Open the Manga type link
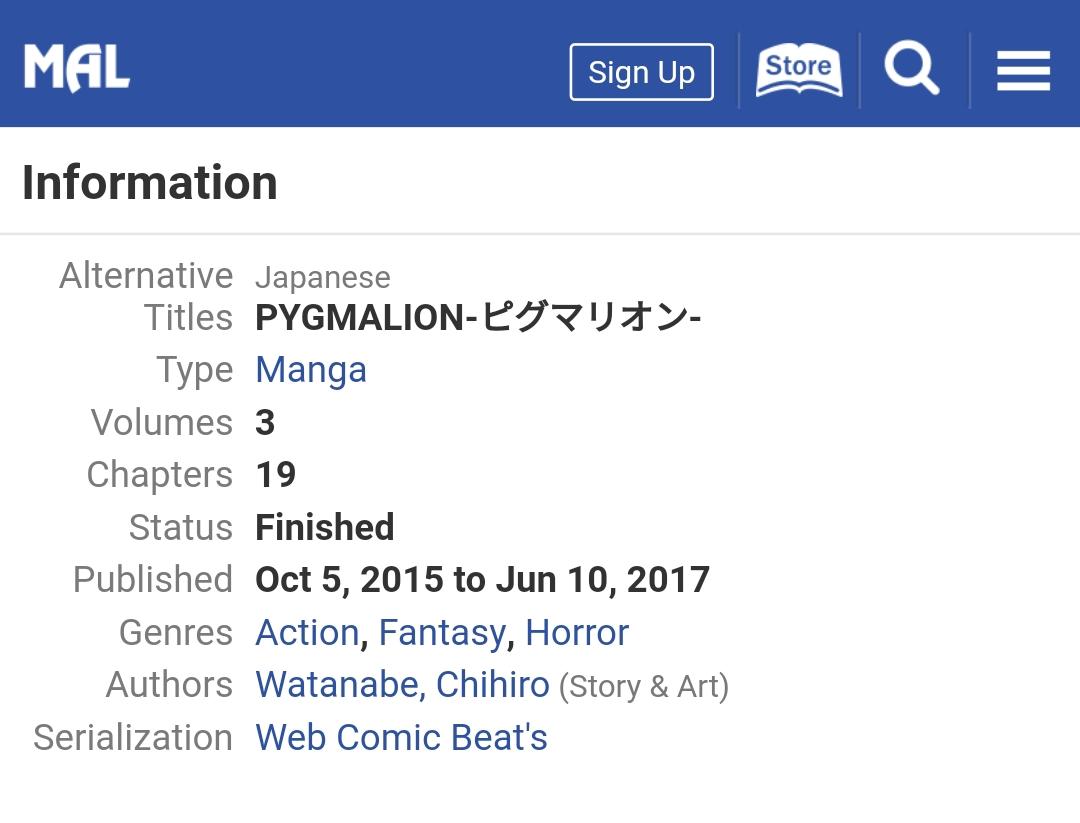The width and height of the screenshot is (1080, 823). pos(311,370)
